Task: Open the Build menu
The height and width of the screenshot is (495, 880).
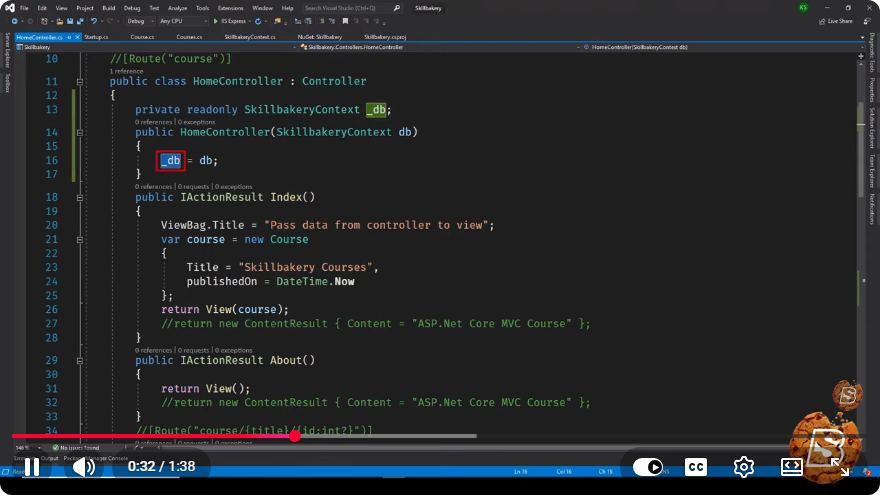Action: [x=109, y=8]
